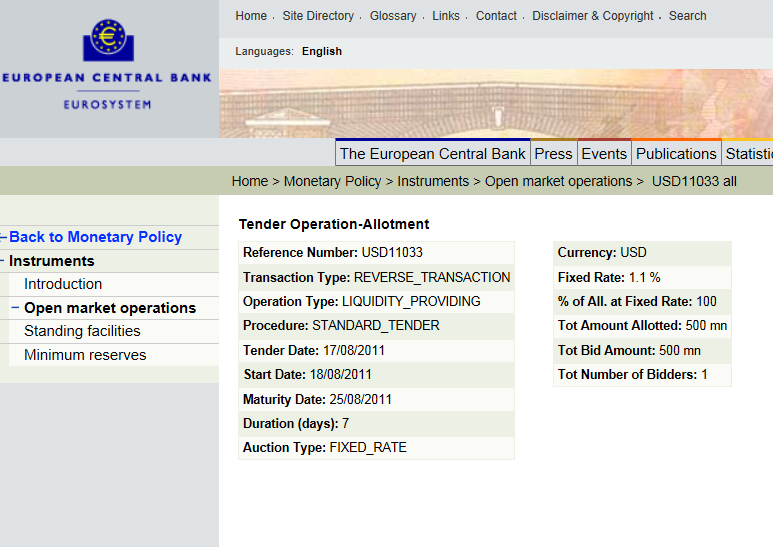Switch to the Publications tab

pos(676,154)
